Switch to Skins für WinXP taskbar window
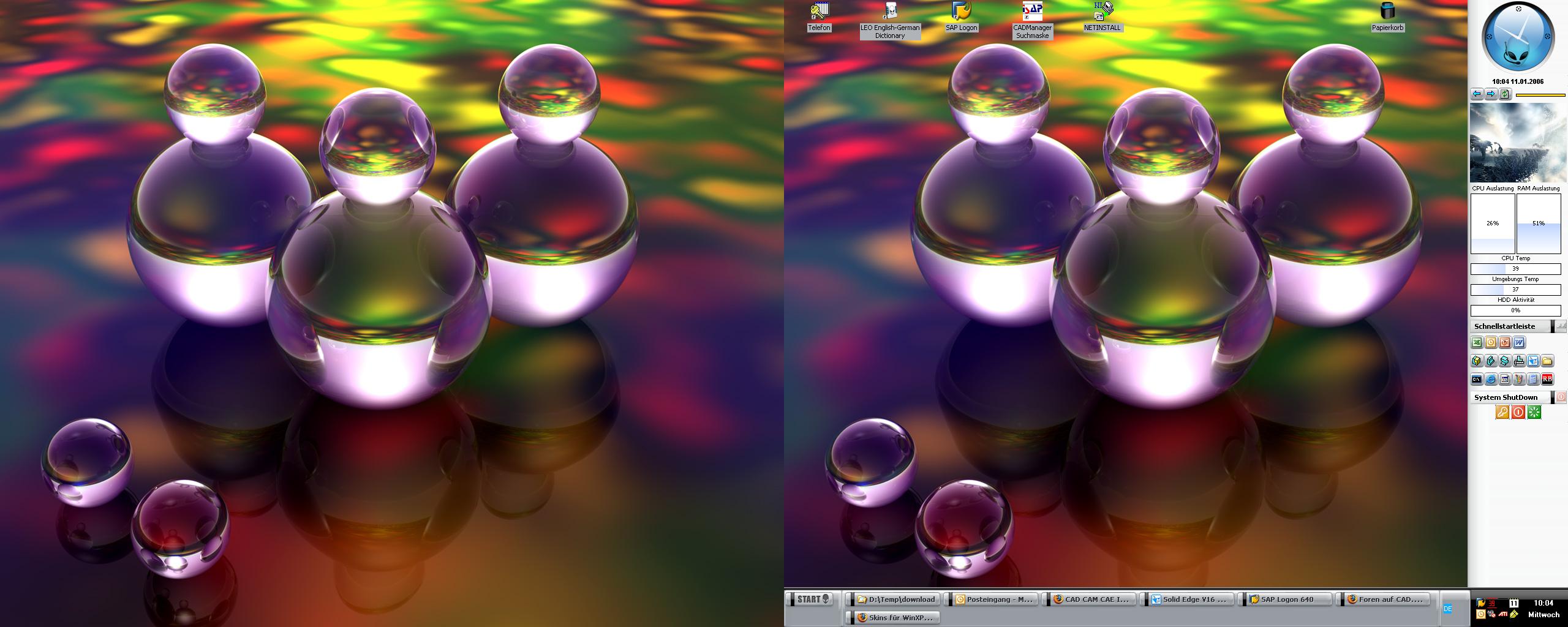 892,618
